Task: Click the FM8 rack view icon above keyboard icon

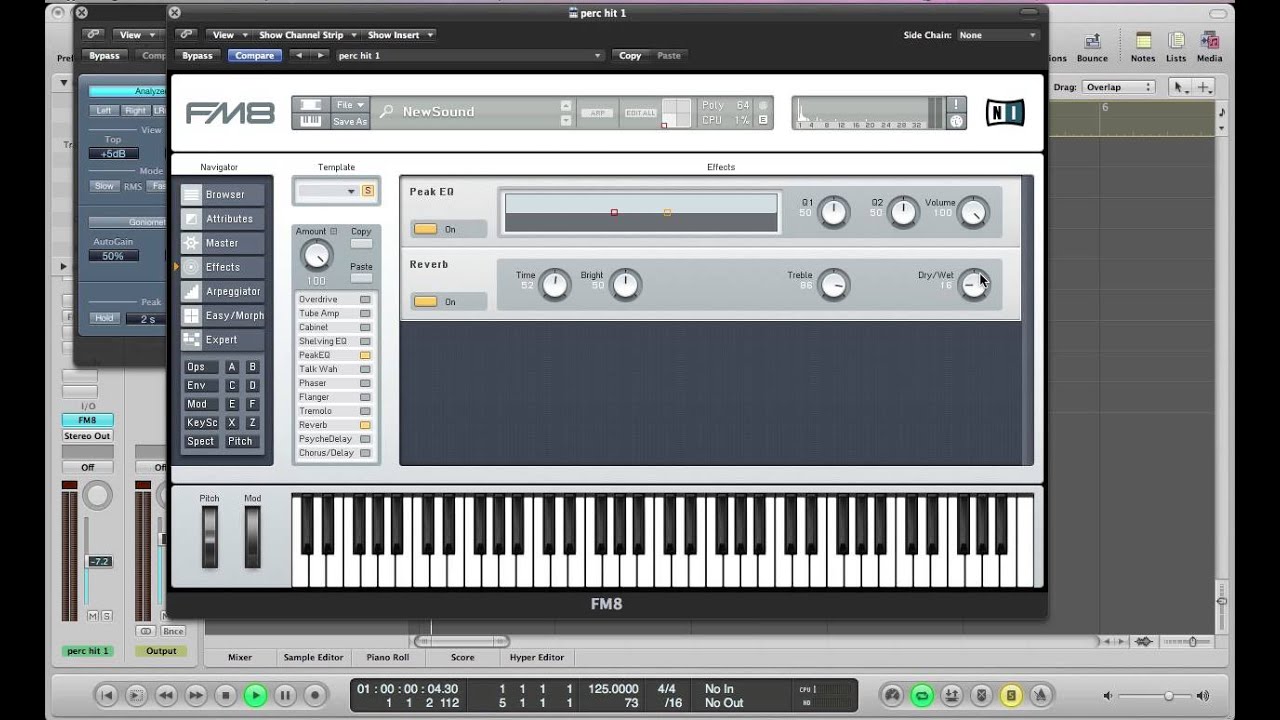Action: (x=311, y=105)
